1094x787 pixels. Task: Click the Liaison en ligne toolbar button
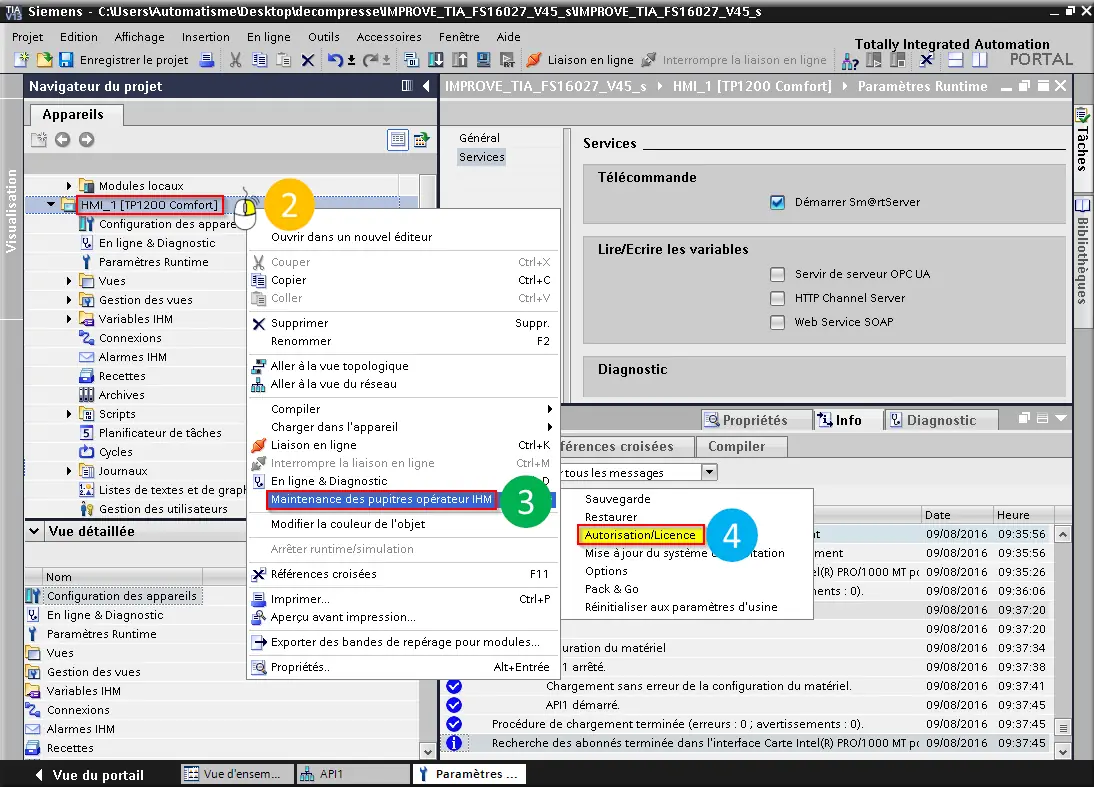580,60
